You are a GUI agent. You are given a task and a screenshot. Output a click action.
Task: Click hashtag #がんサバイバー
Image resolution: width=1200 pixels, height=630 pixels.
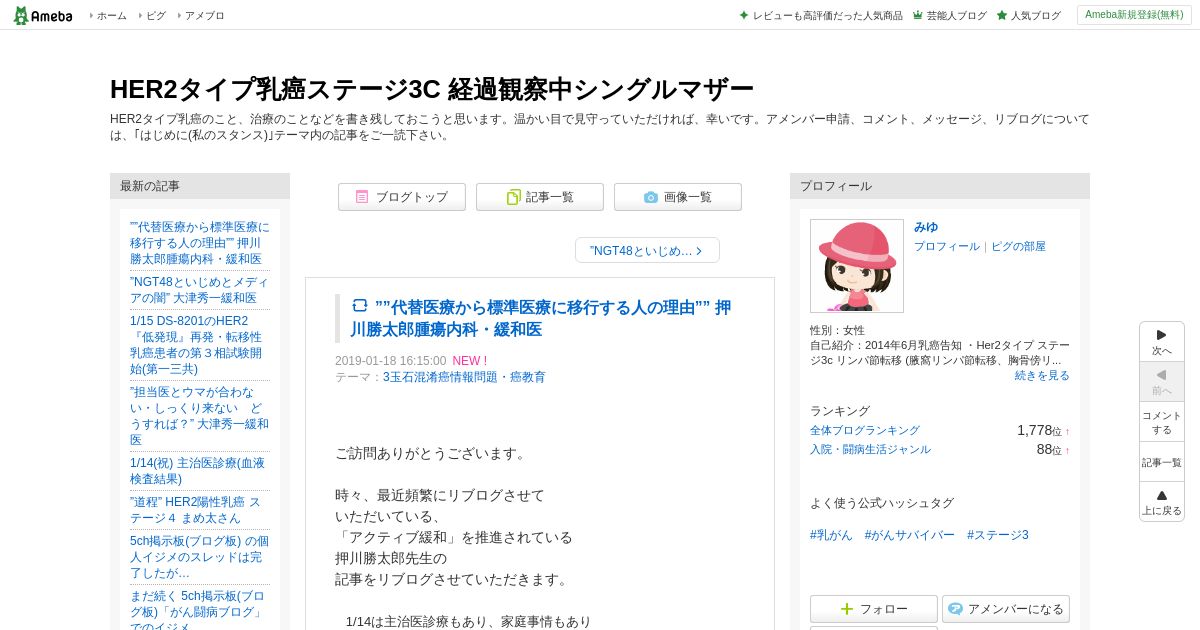pos(909,535)
